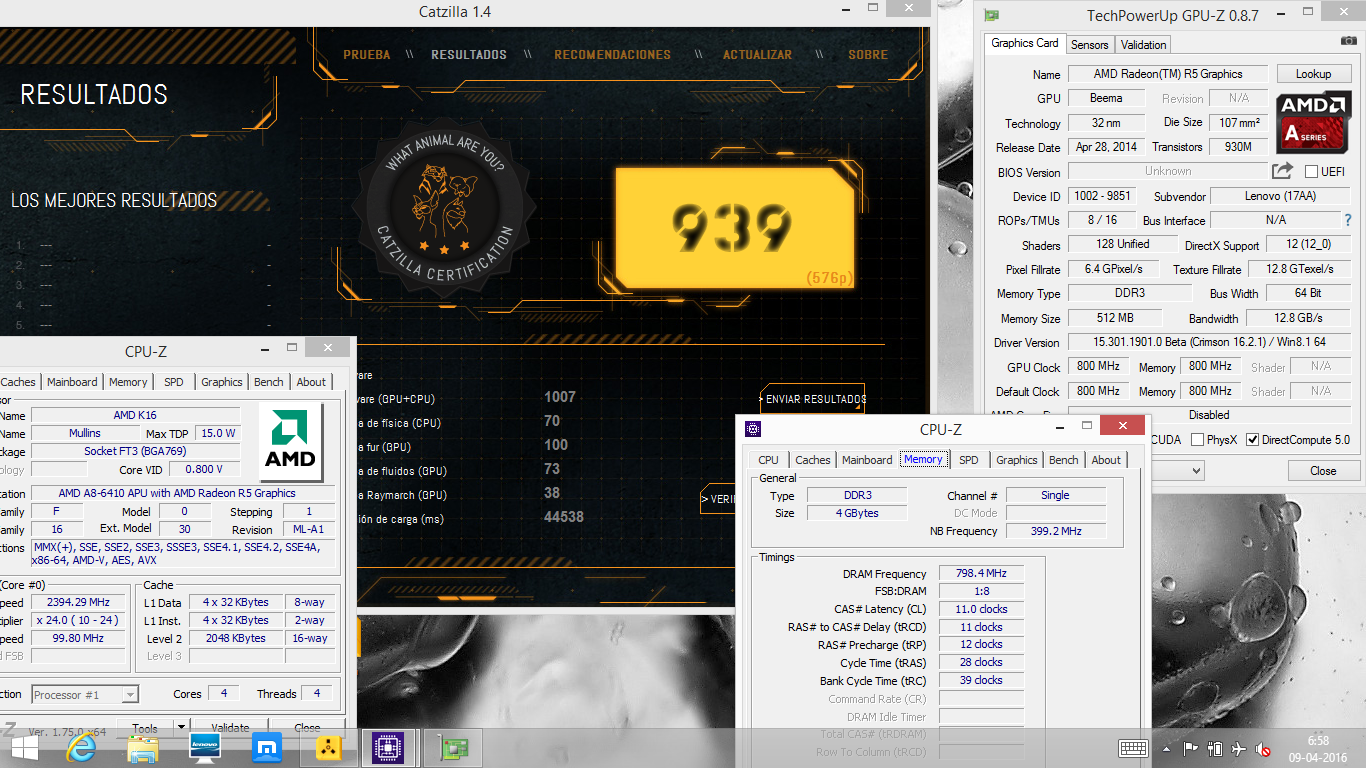1366x768 pixels.
Task: Open the Action Center flag icon
Action: coord(1190,748)
